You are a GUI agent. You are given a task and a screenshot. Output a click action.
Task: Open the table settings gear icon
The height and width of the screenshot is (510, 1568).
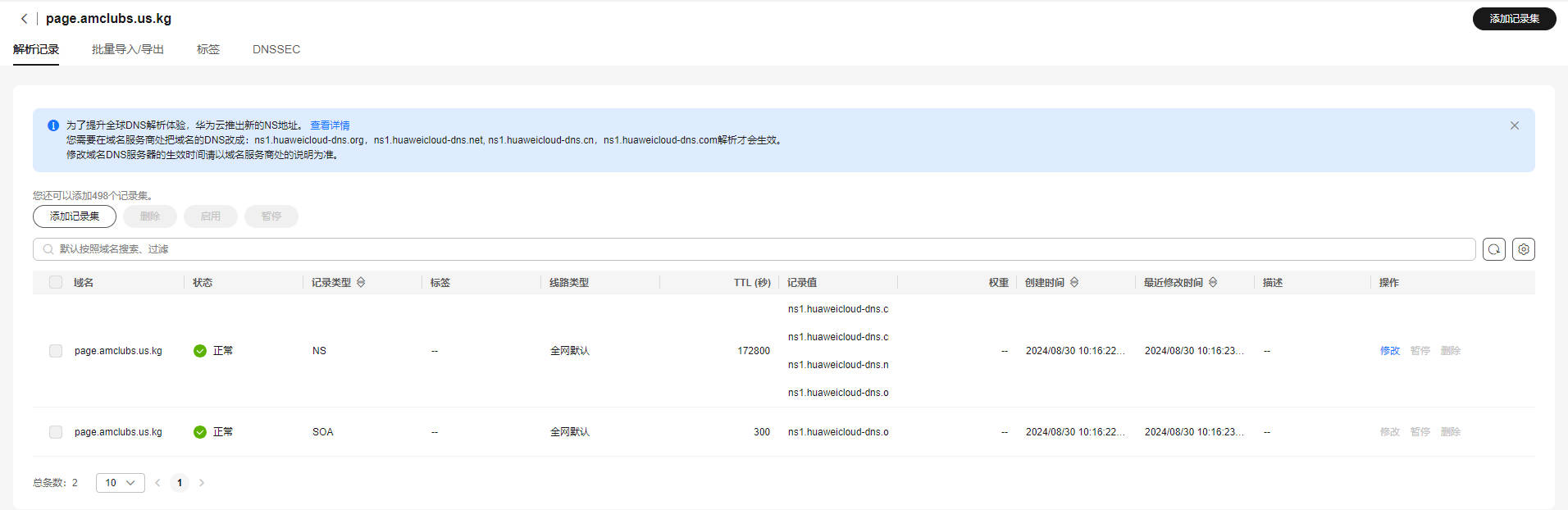click(1523, 249)
